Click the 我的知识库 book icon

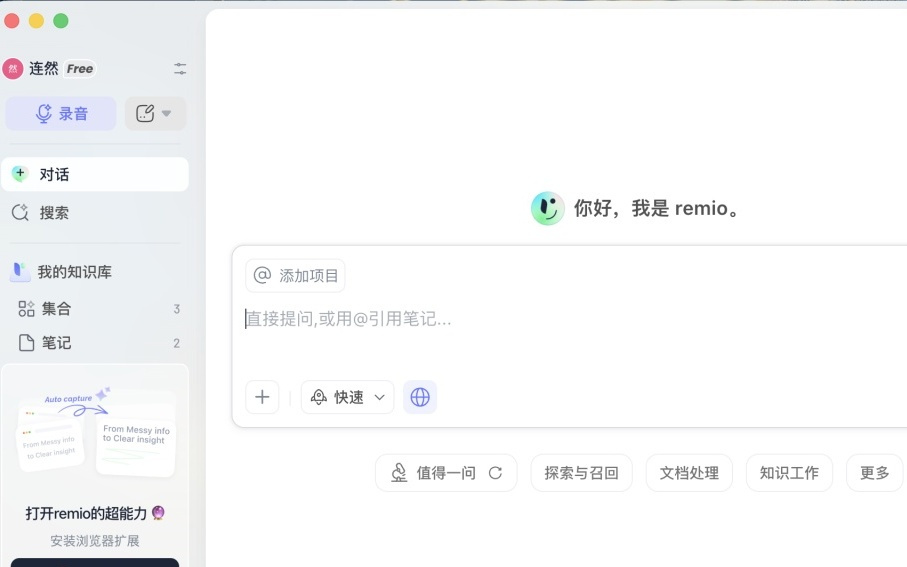pyautogui.click(x=20, y=271)
